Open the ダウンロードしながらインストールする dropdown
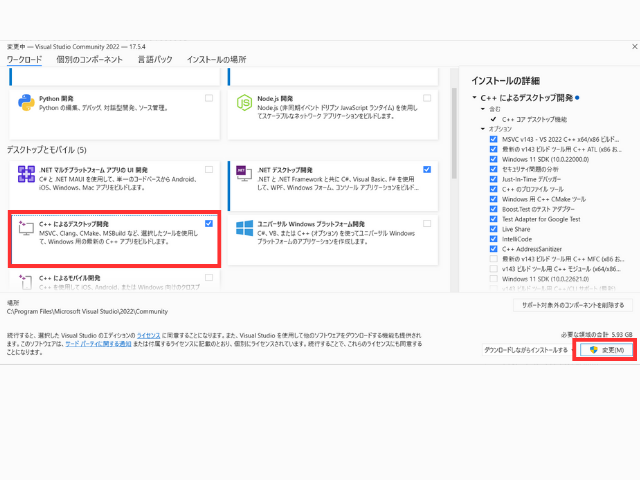 click(528, 350)
